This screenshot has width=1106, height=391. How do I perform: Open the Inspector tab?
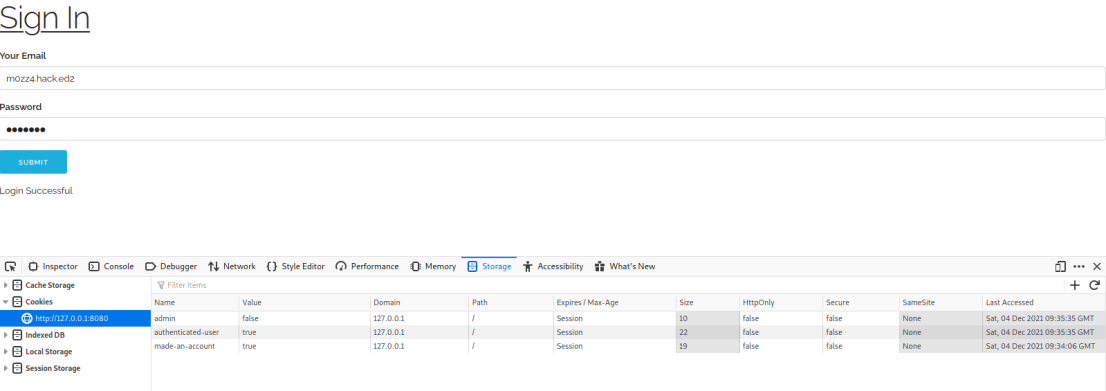(x=53, y=267)
